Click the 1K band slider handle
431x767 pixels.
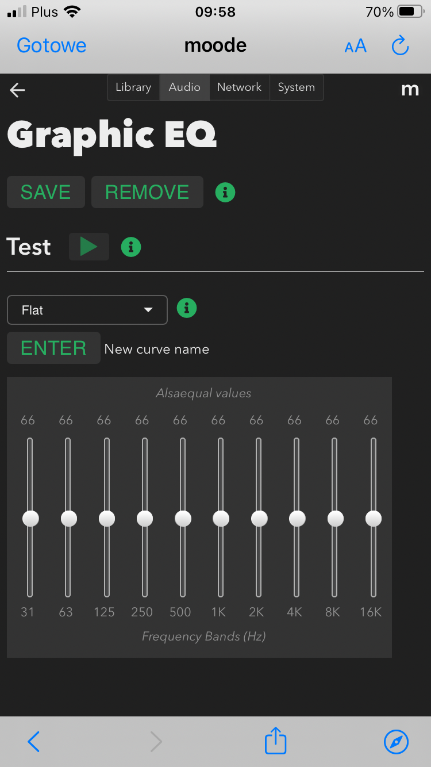pos(221,519)
